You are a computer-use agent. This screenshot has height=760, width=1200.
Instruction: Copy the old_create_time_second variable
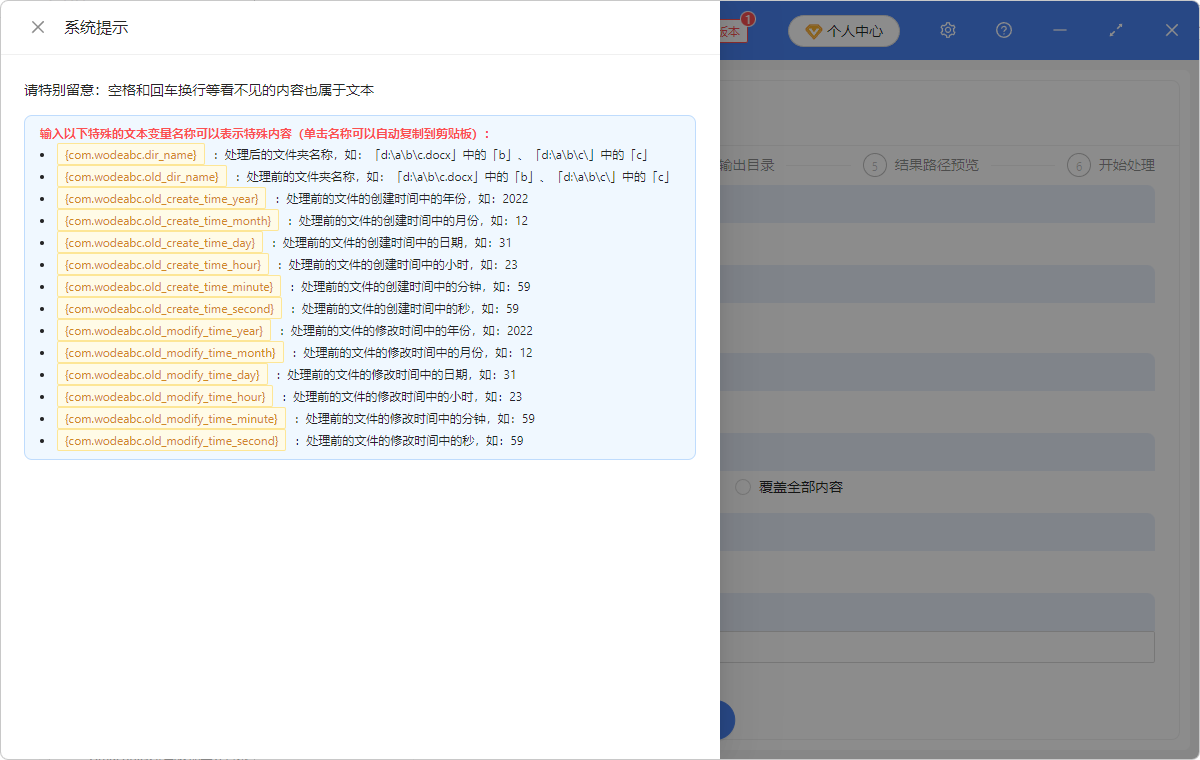click(x=168, y=308)
